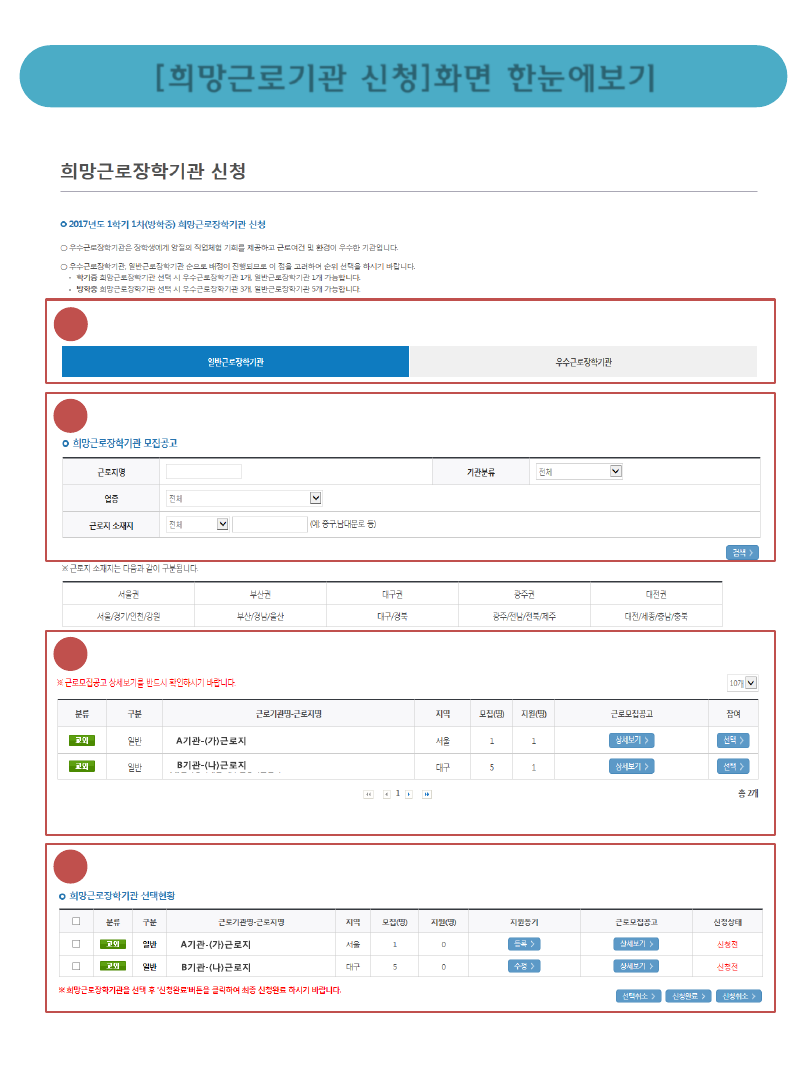Jump to last page of recruitment list
The image size is (810, 1080).
[427, 794]
